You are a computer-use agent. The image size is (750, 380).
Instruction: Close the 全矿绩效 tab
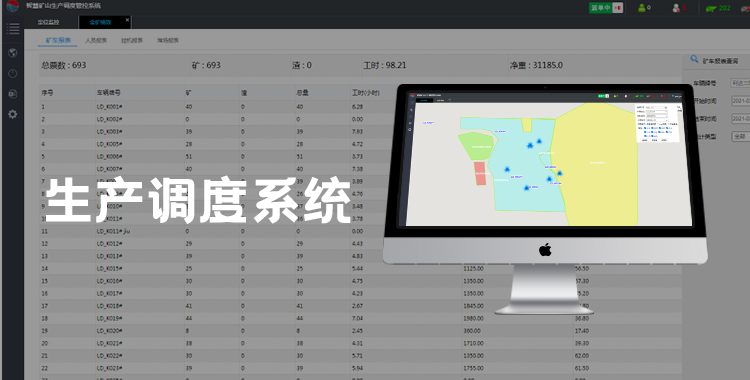pos(127,20)
